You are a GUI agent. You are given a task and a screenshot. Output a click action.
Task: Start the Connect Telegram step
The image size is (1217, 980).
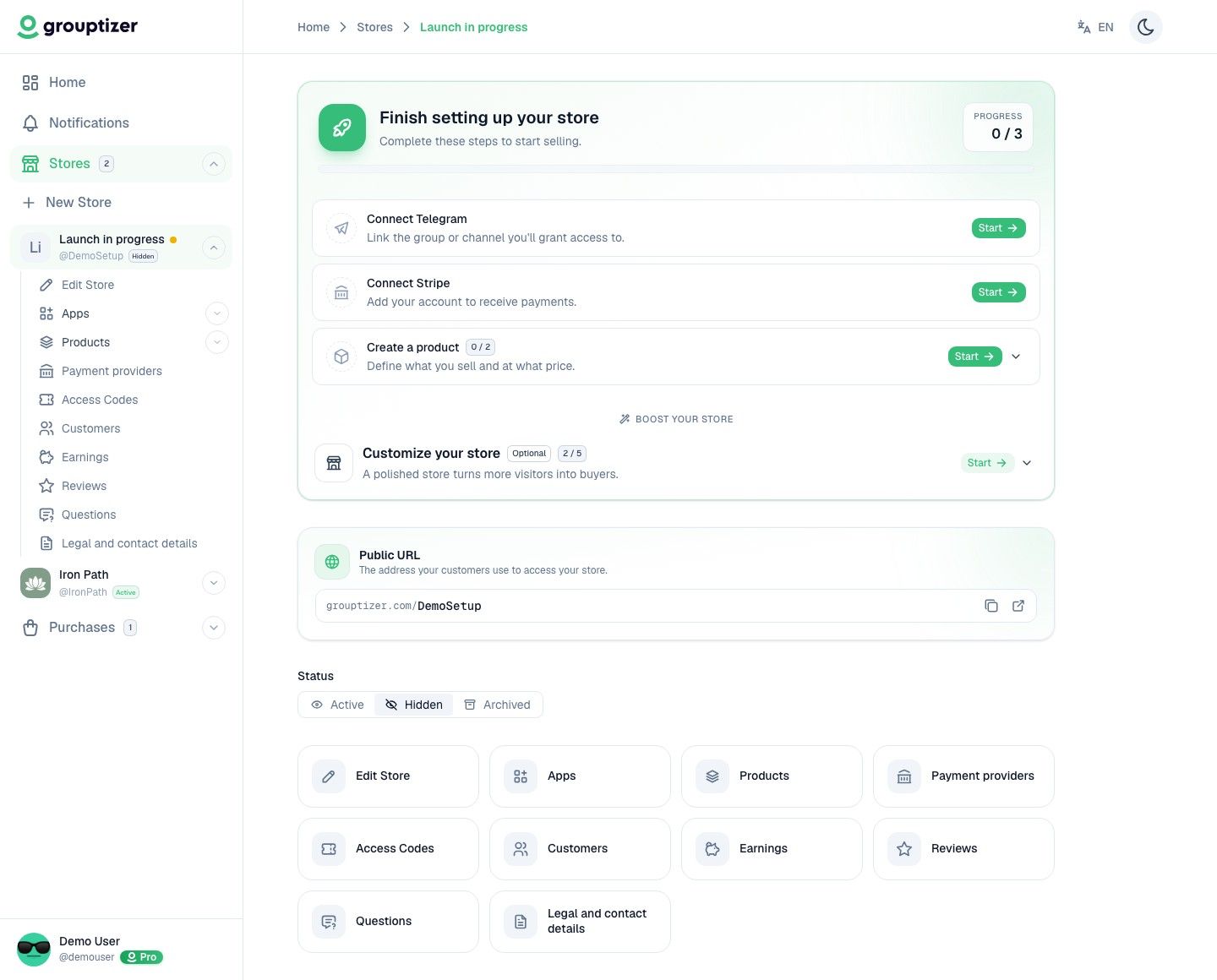coord(998,228)
